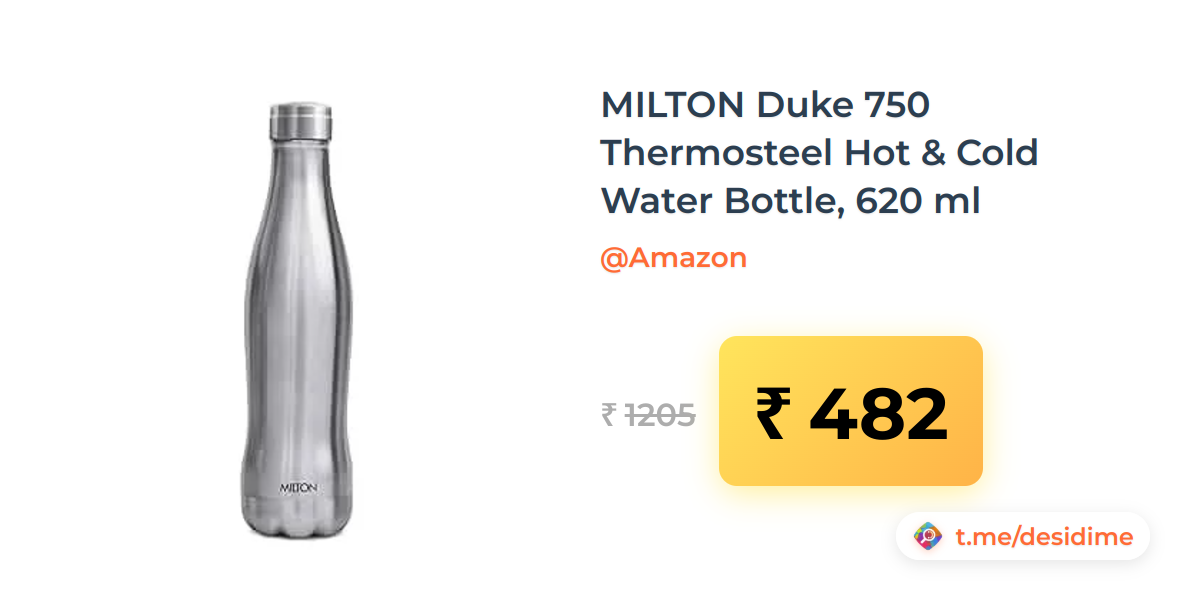Screen dimensions: 1200x600
Task: Click the grey rupee symbol before 1205
Action: click(608, 414)
